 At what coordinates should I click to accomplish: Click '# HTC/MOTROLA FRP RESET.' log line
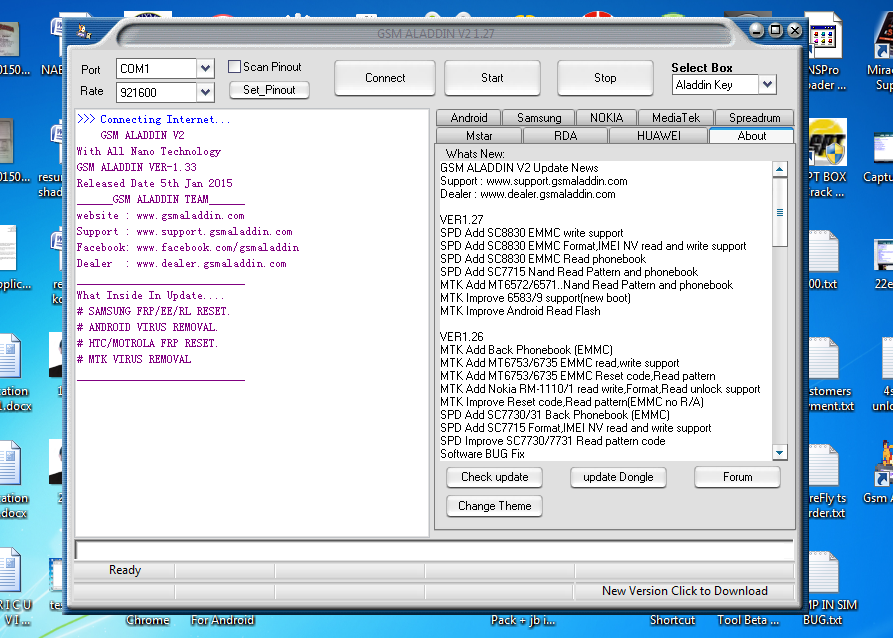point(147,343)
